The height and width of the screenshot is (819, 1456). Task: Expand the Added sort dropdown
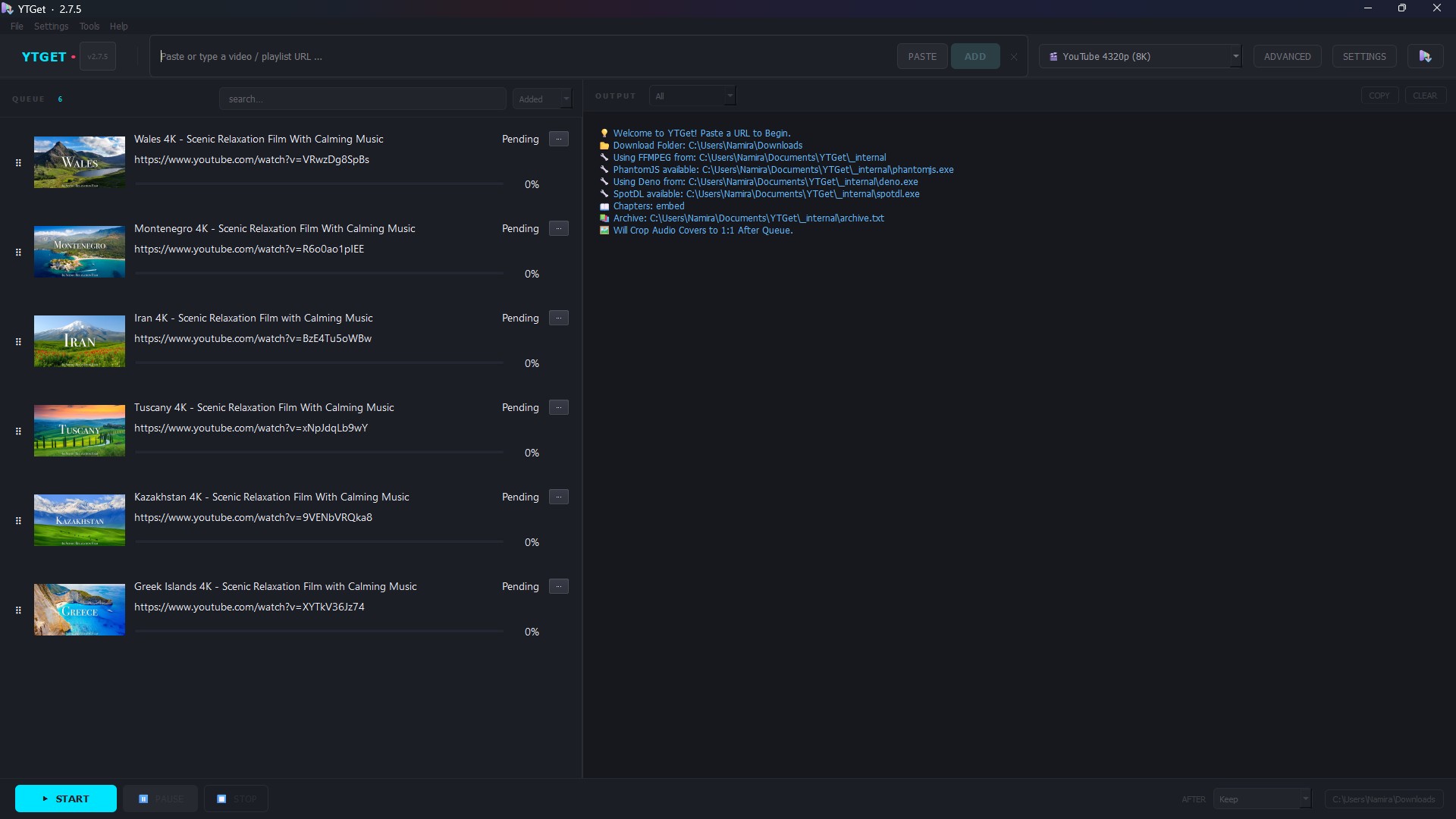[x=542, y=99]
